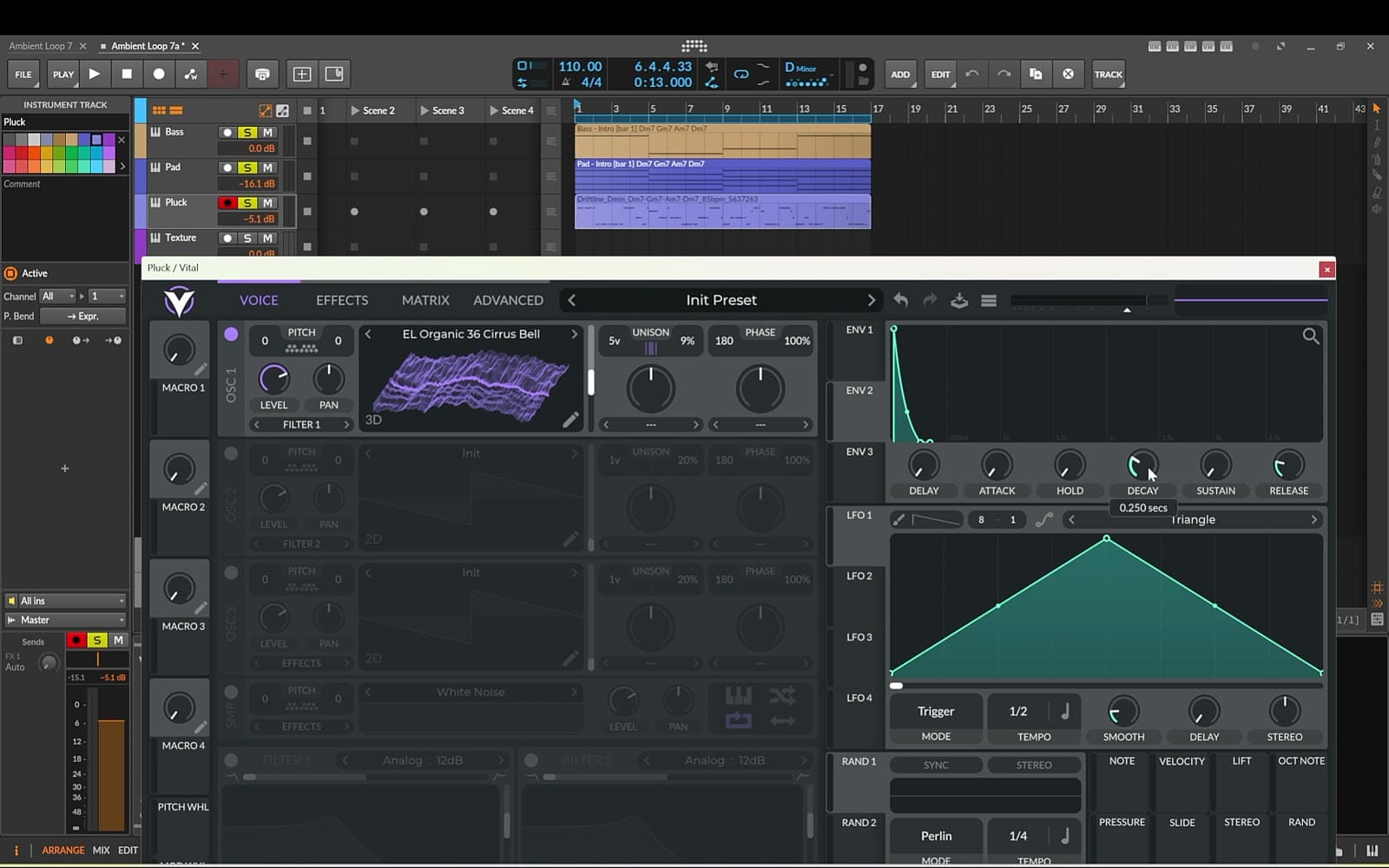Toggle the loop icon next to tempo display
The height and width of the screenshot is (868, 1389).
point(741,74)
